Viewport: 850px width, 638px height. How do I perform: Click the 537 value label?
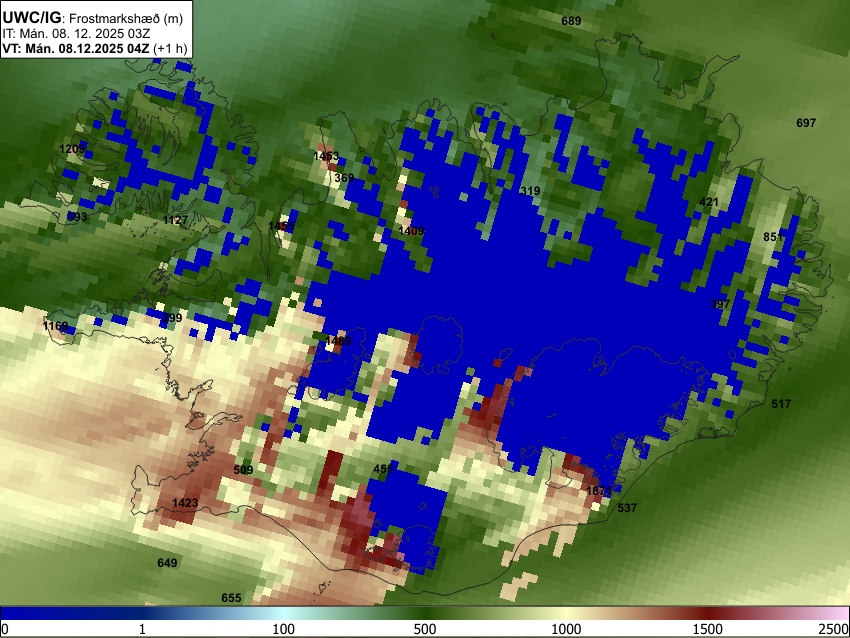627,508
